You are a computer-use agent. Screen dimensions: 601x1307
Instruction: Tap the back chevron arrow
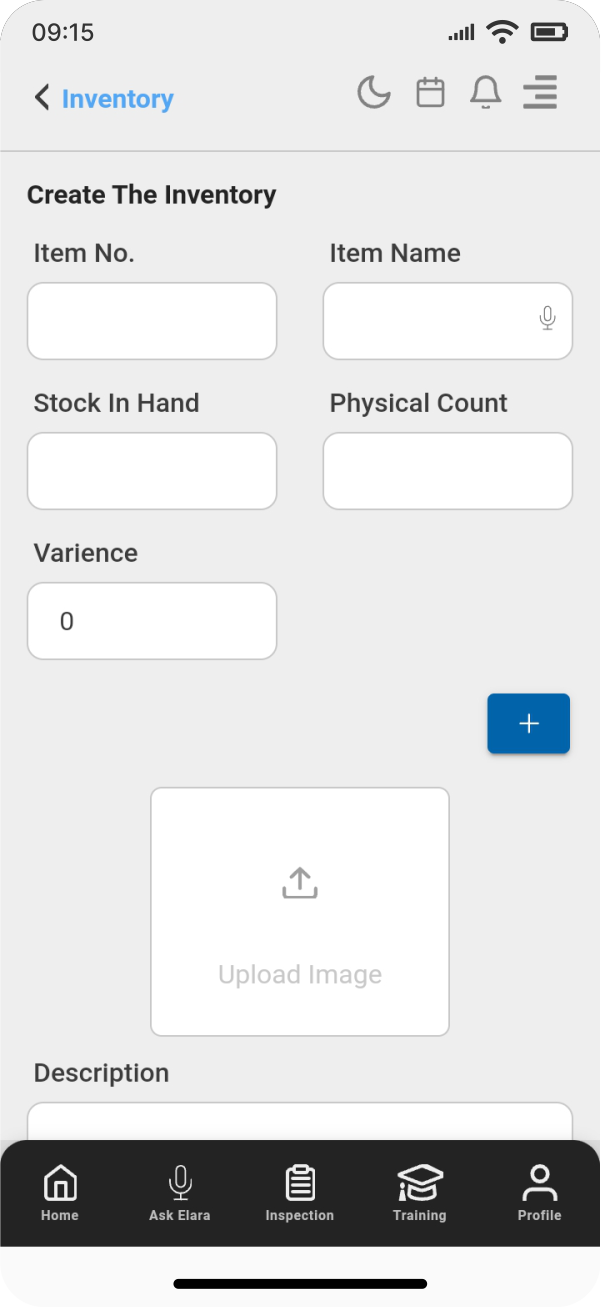[x=41, y=98]
